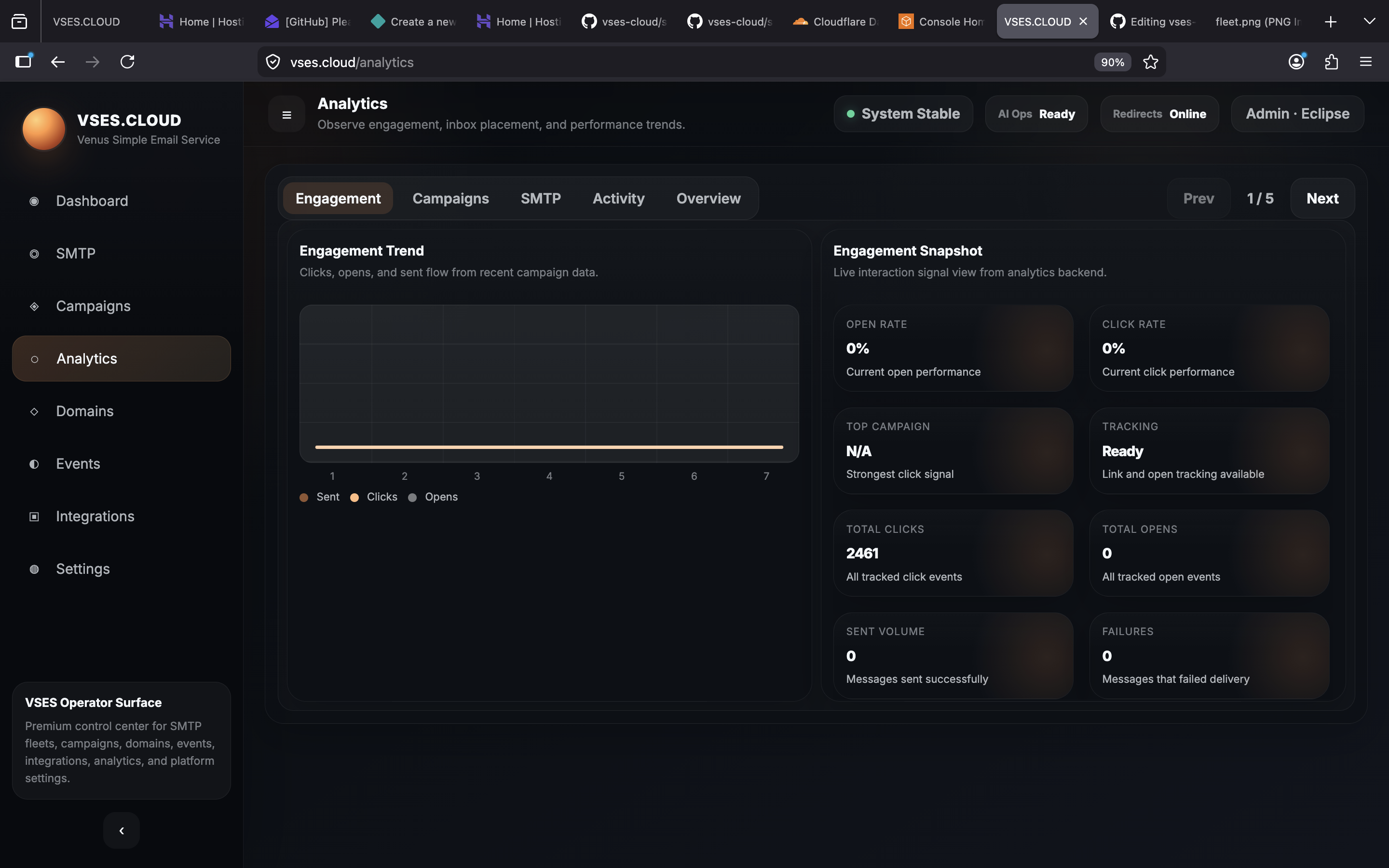Click the Campaigns diamond icon in sidebar
Image resolution: width=1389 pixels, height=868 pixels.
tap(34, 307)
